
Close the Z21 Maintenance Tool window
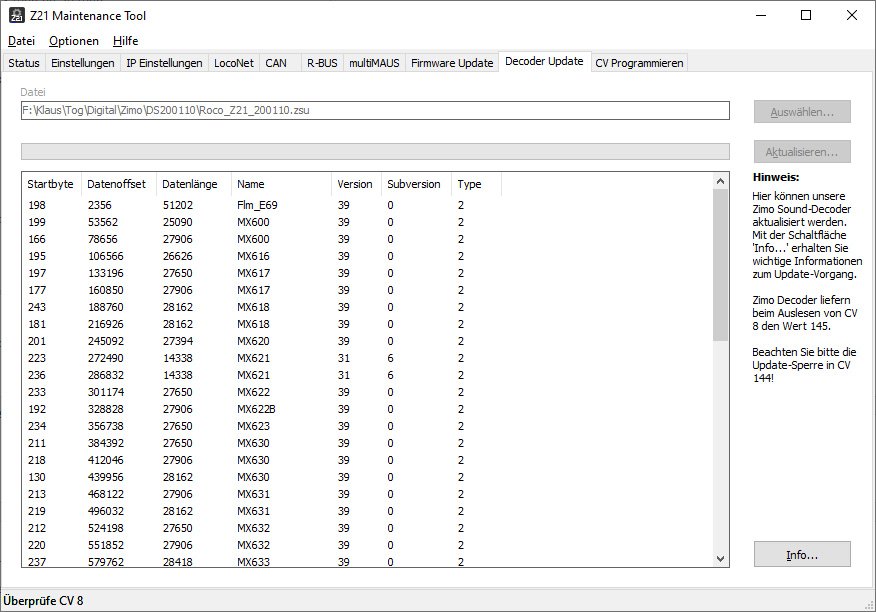(x=851, y=15)
